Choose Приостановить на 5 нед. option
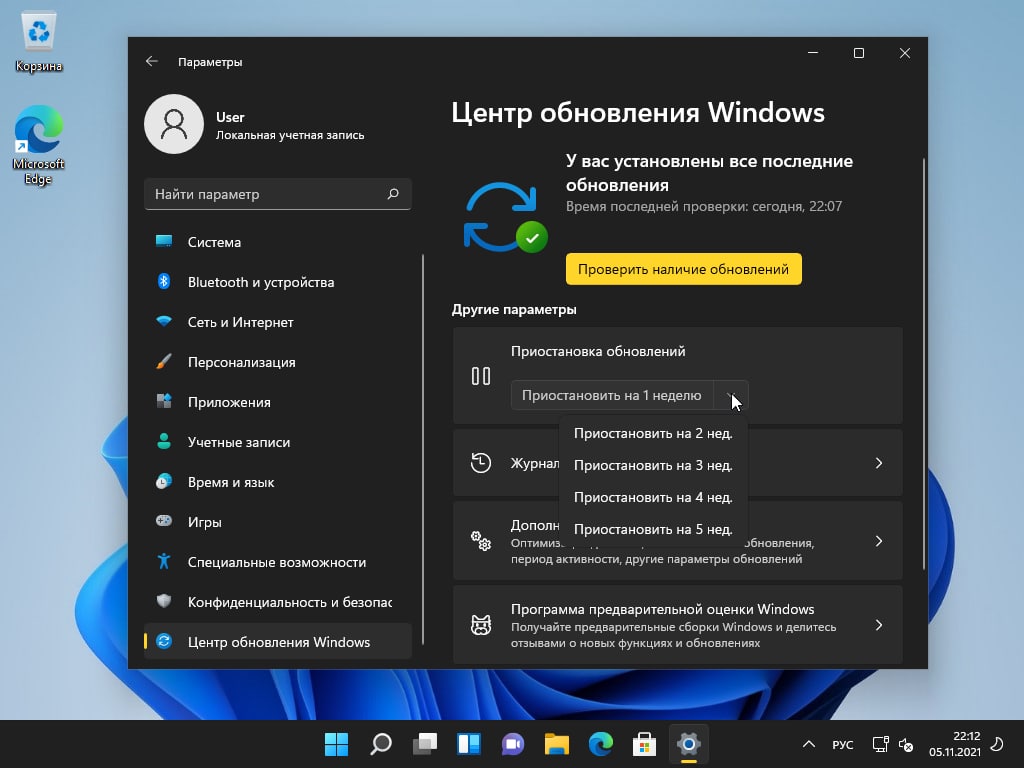The image size is (1024, 768). (x=652, y=529)
